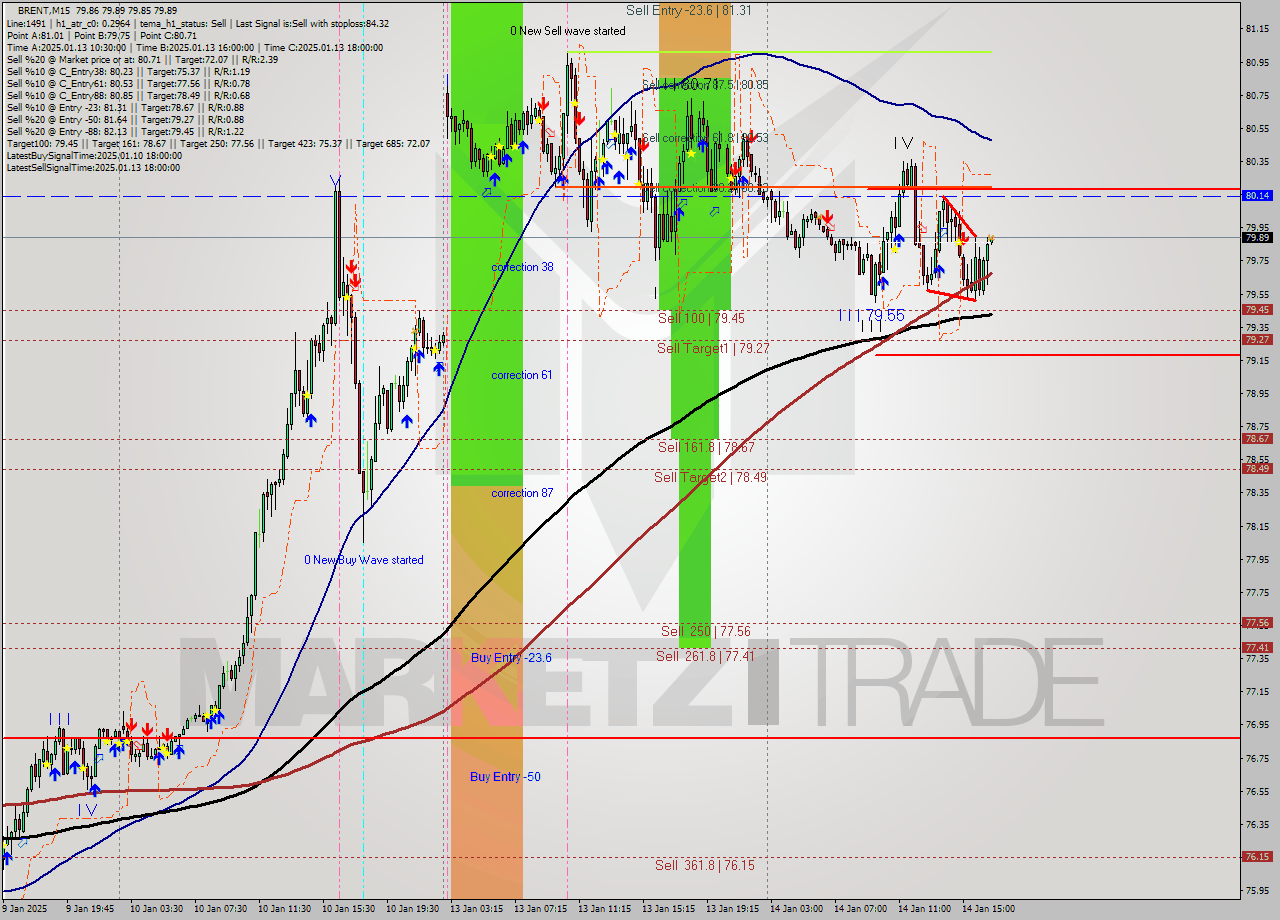This screenshot has height=920, width=1280.
Task: Click the '10 Jan 11:30' time axis label
Action: click(x=284, y=909)
